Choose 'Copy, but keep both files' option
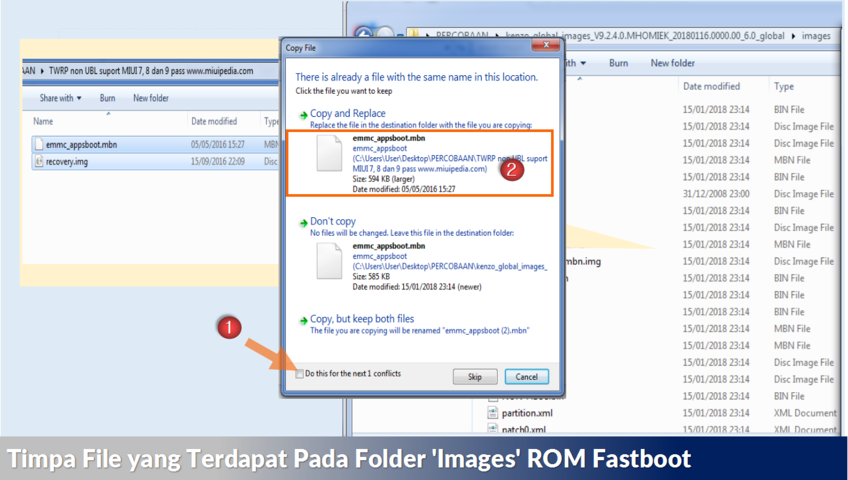 [x=362, y=319]
